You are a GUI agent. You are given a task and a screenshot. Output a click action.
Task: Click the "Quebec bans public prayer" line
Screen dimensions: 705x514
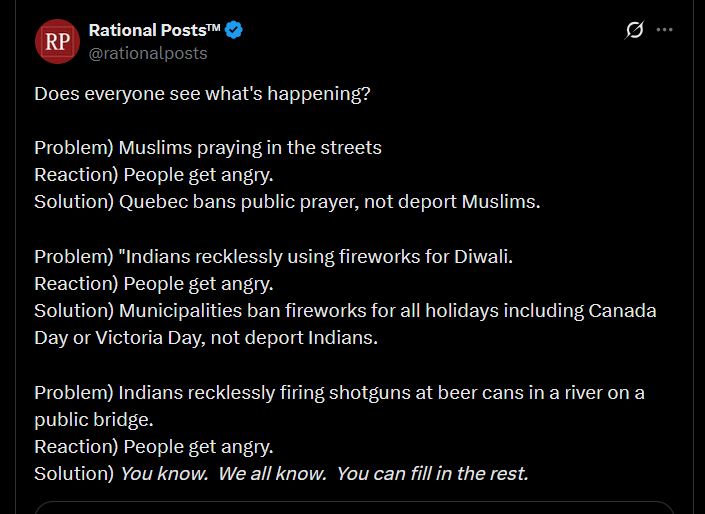click(287, 201)
